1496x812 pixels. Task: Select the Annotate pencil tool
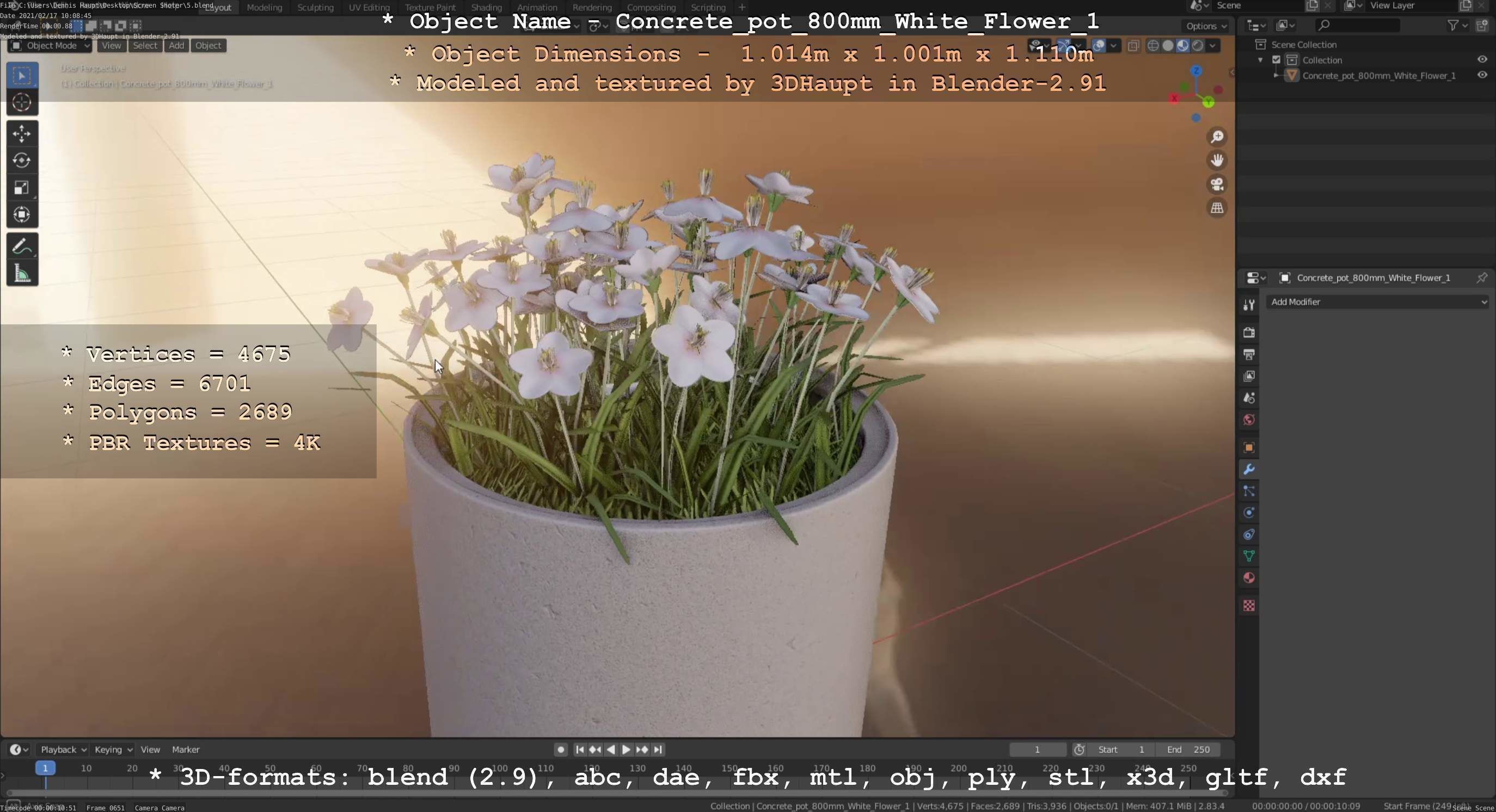(22, 246)
